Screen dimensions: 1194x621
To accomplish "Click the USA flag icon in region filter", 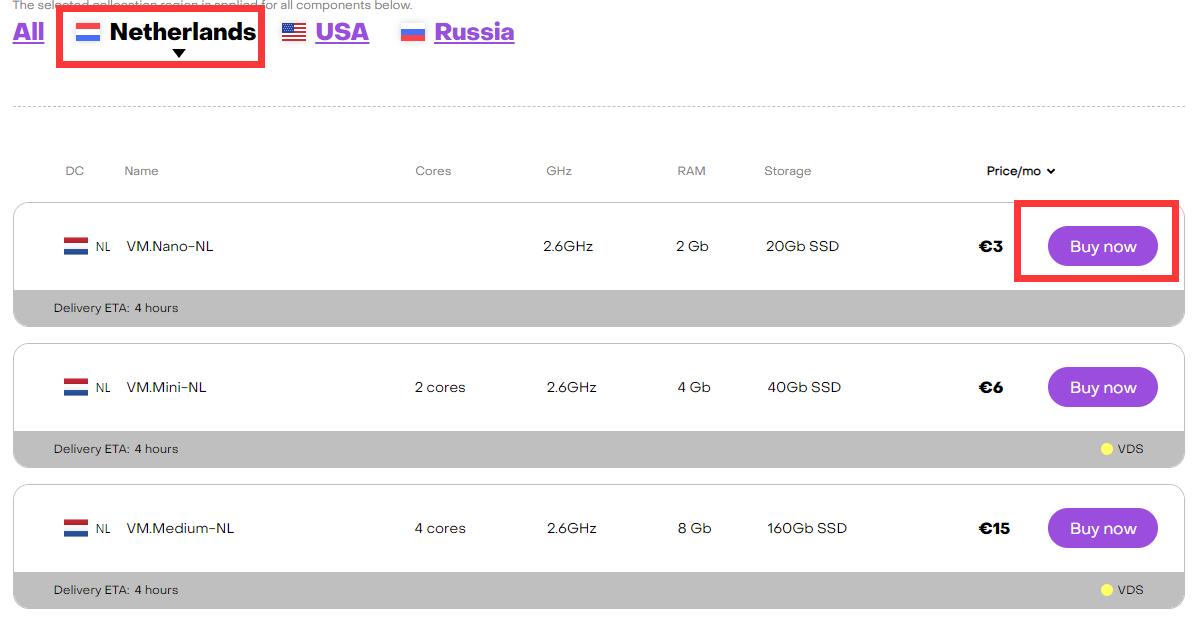I will click(x=294, y=32).
